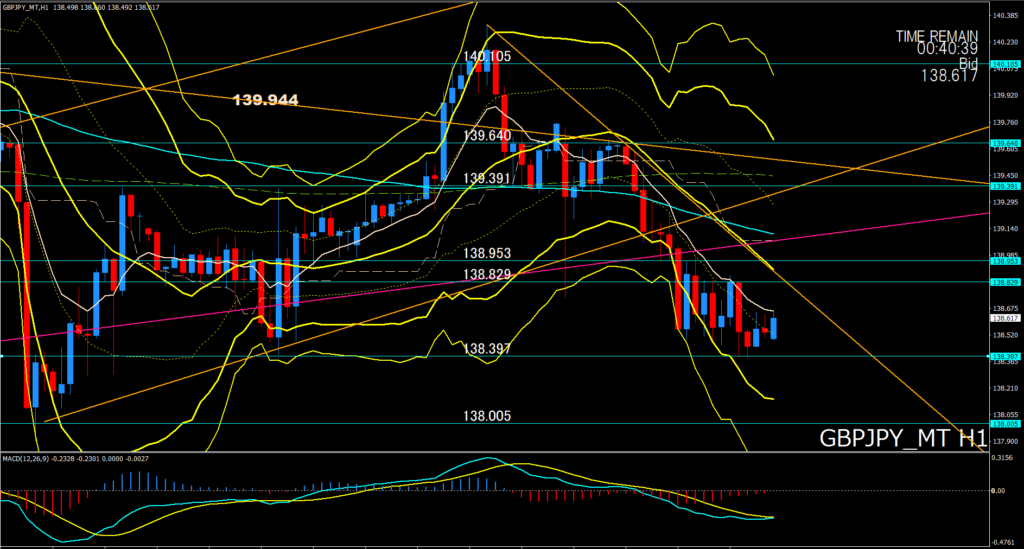The height and width of the screenshot is (549, 1024).
Task: Select the 139.391 label inside the chart
Action: tap(487, 179)
